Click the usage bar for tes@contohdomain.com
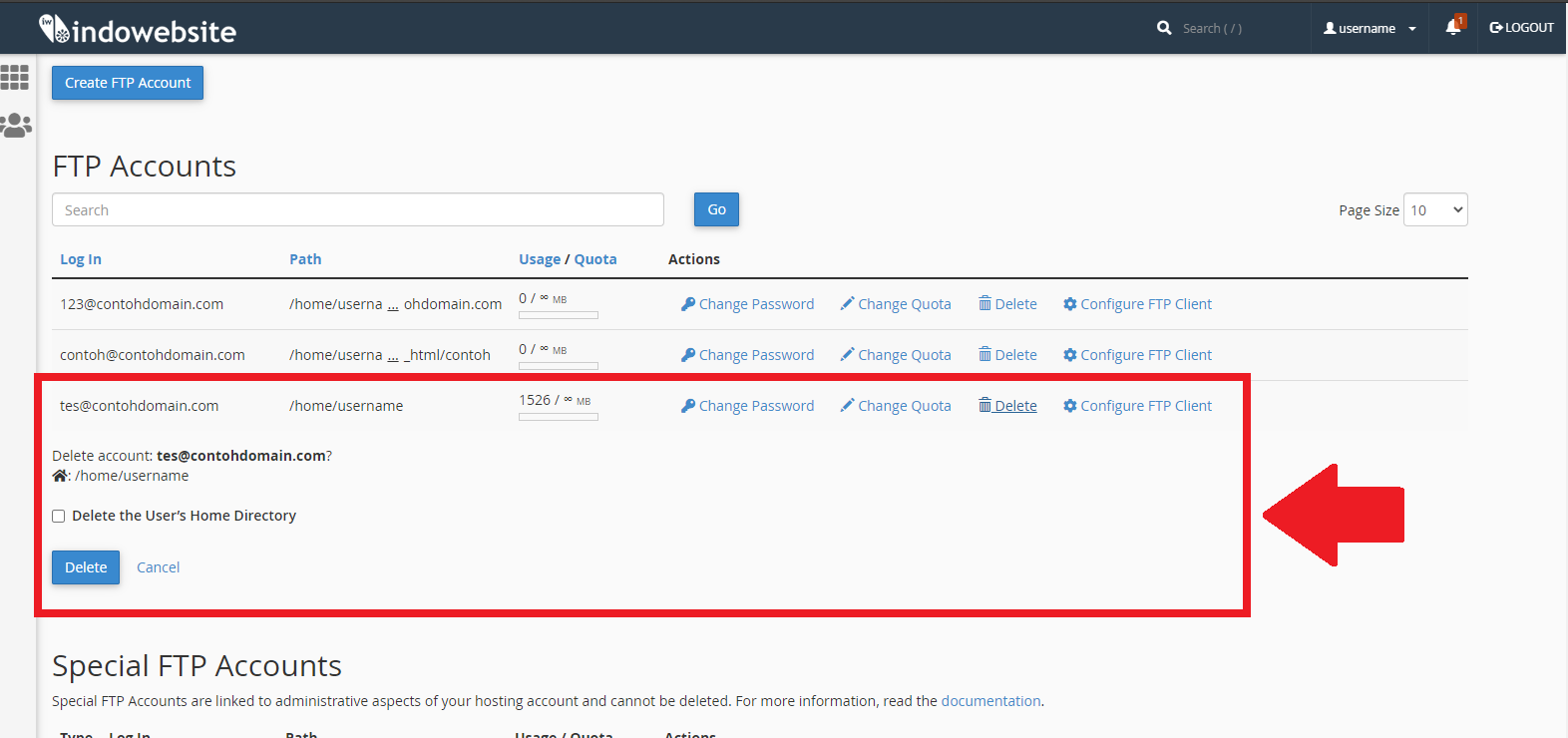1568x738 pixels. click(x=559, y=417)
